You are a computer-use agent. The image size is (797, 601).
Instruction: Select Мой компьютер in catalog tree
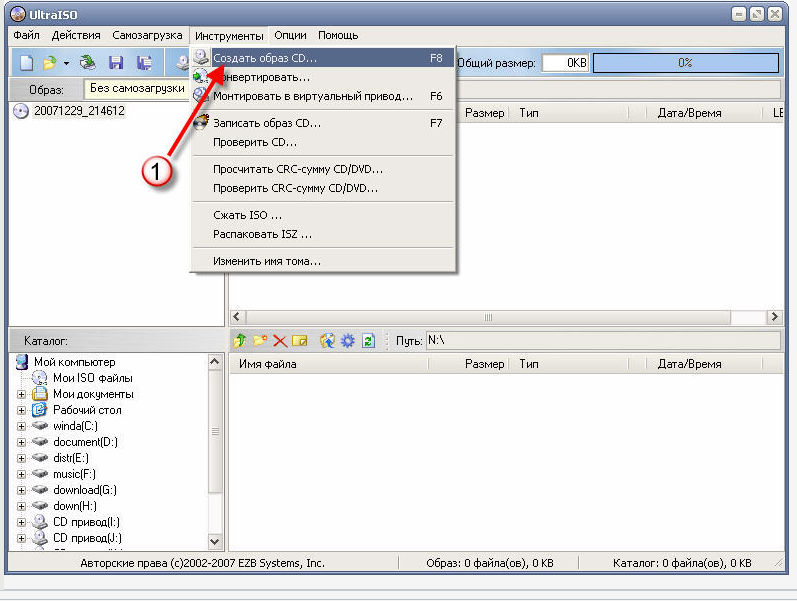coord(74,362)
